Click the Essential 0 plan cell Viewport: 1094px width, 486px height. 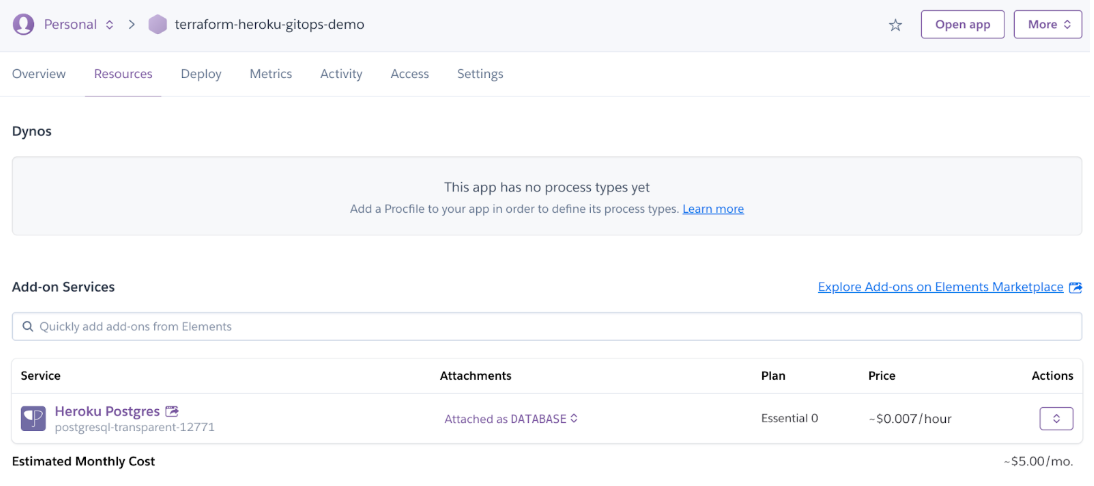789,418
